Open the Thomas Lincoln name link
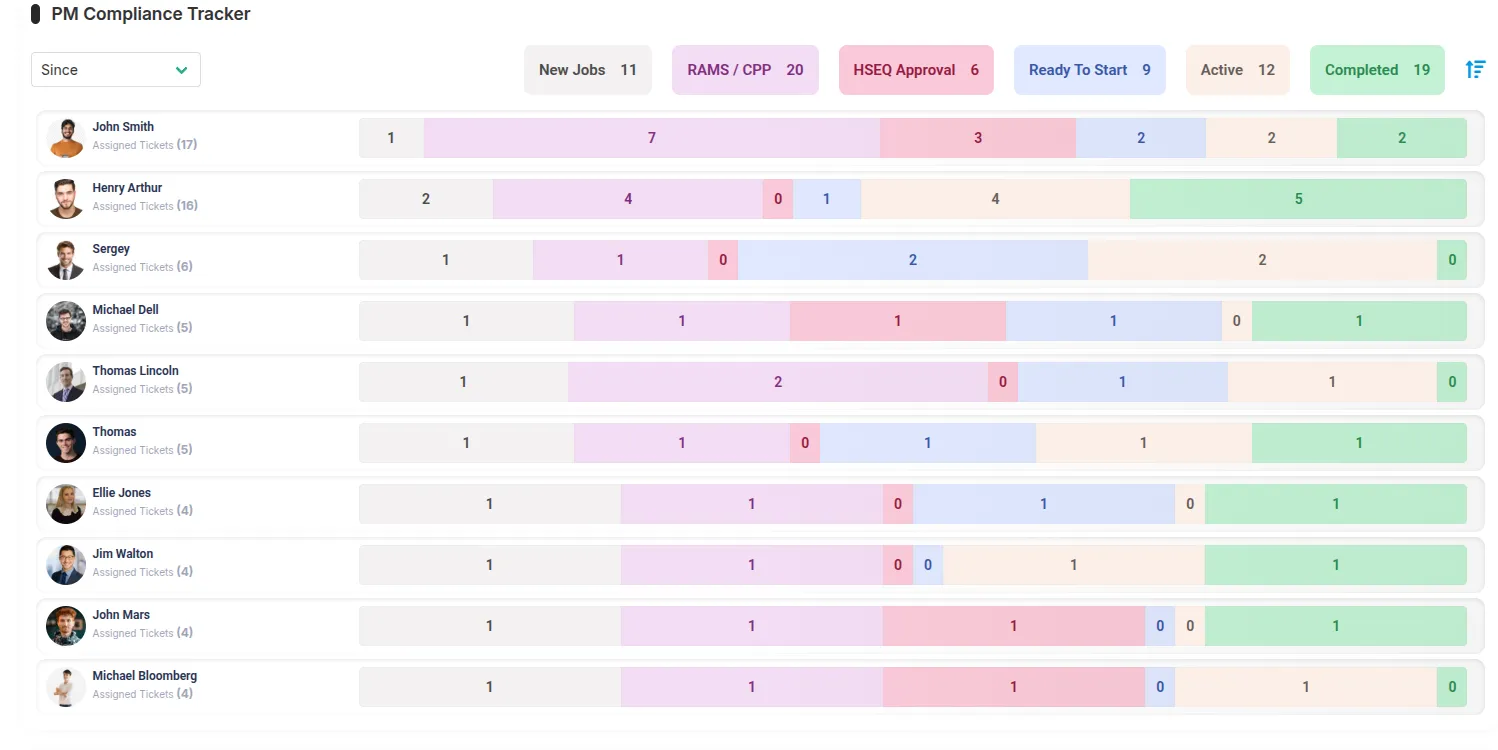Viewport: 1498px width, 750px height. pyautogui.click(x=136, y=371)
